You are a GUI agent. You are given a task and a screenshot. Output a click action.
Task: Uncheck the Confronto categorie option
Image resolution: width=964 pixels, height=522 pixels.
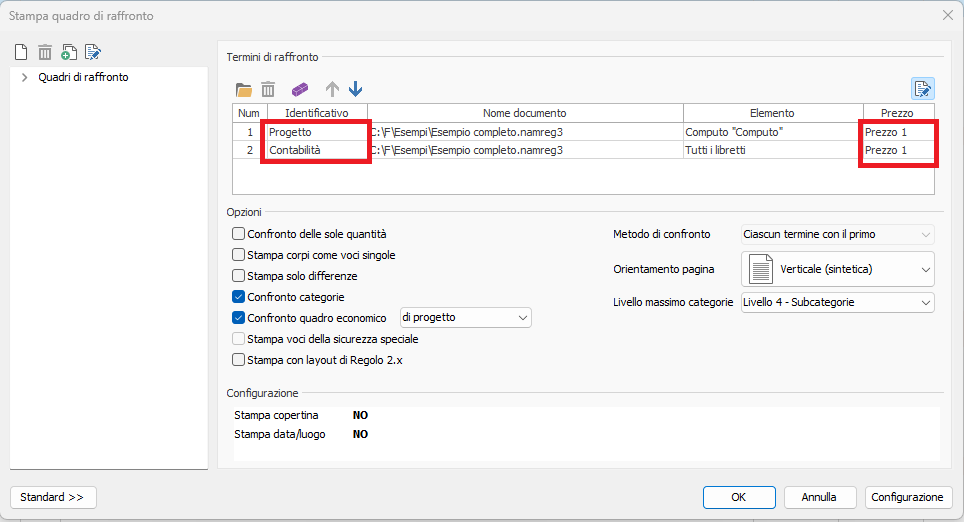coord(238,297)
